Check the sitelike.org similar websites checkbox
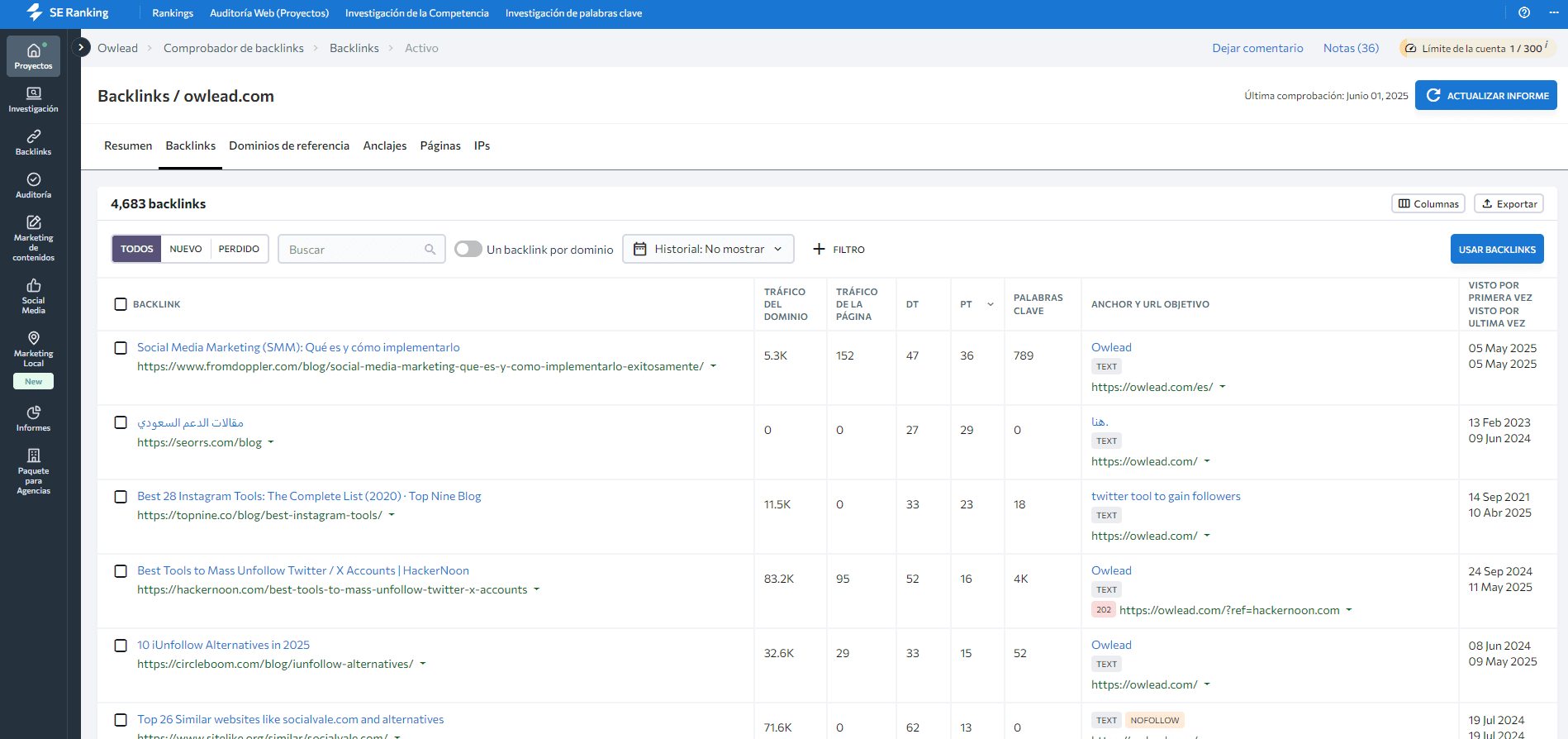Viewport: 1568px width, 739px height. pos(121,720)
